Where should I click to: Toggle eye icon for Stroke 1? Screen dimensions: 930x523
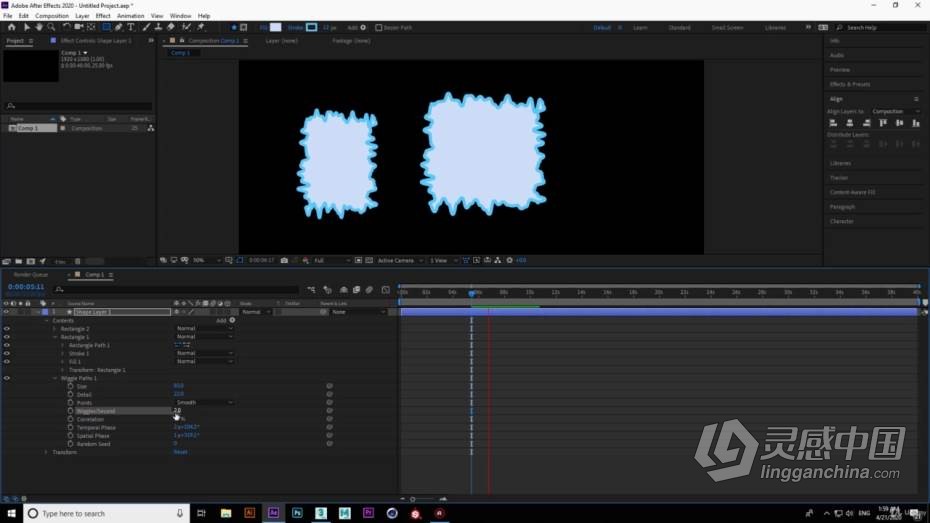click(7, 353)
